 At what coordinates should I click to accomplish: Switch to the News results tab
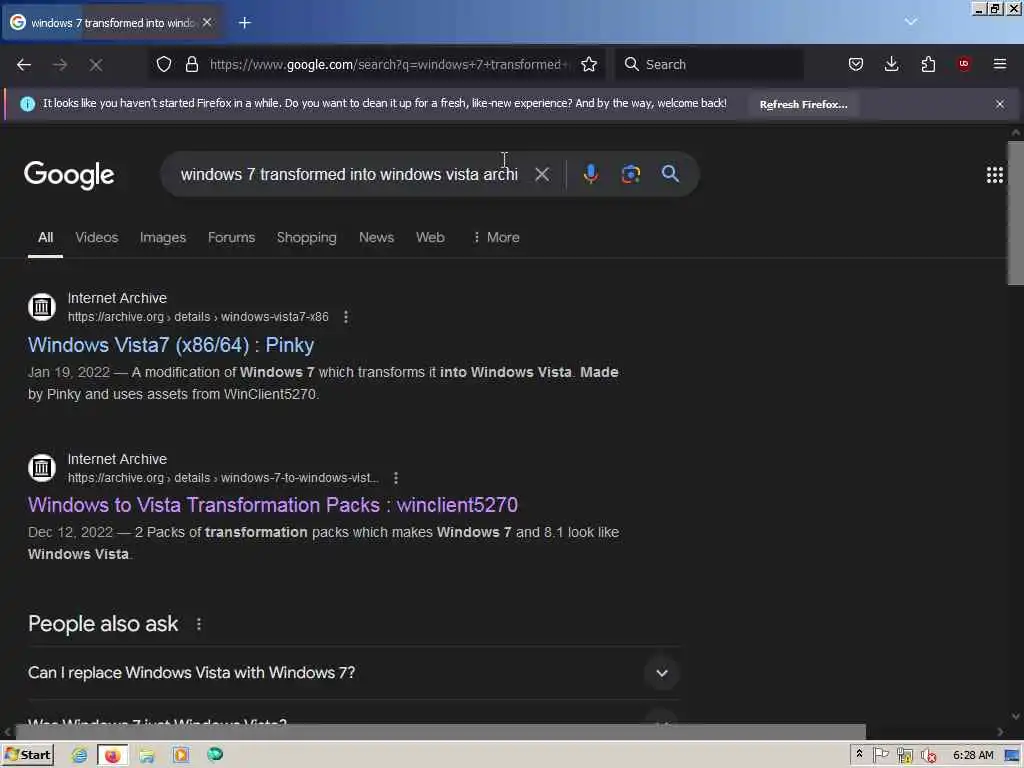click(376, 238)
